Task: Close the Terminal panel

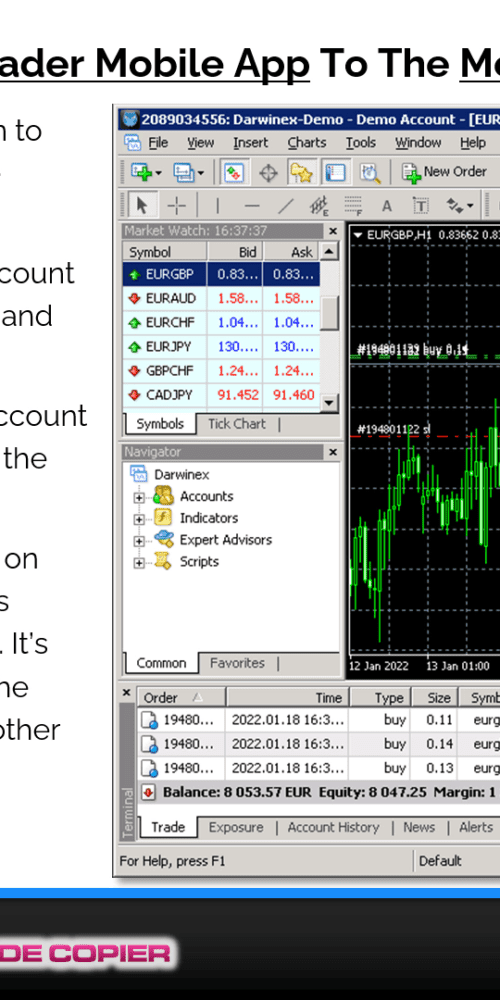Action: [126, 693]
